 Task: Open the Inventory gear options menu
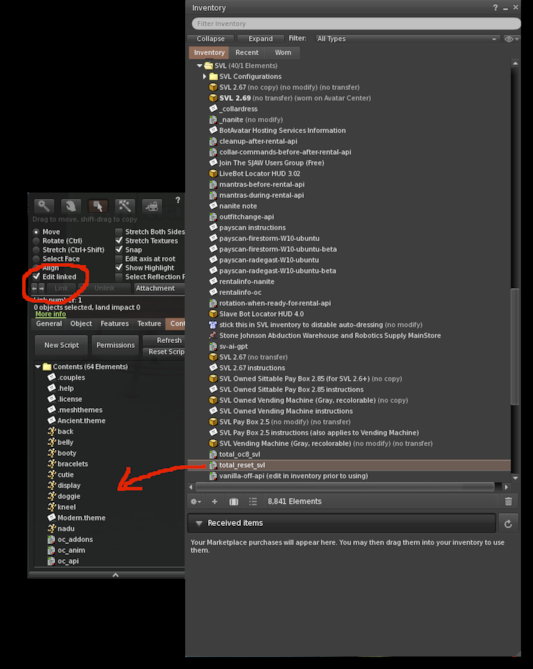pos(196,501)
